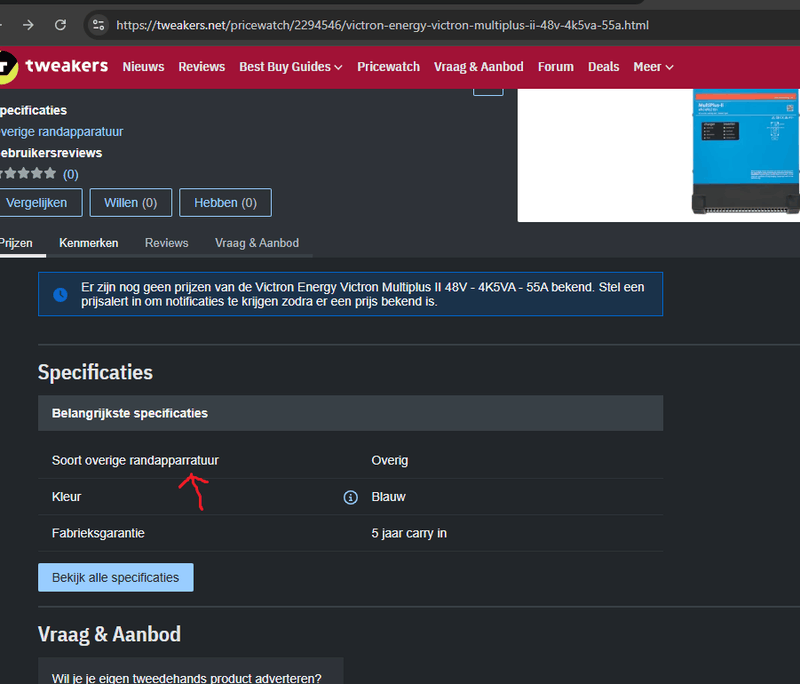Click the Vraag & Aanbod section heading

coord(109,634)
